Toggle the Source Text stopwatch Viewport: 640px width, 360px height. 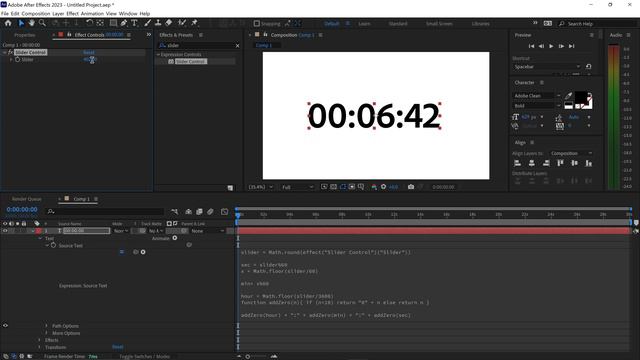coord(53,245)
